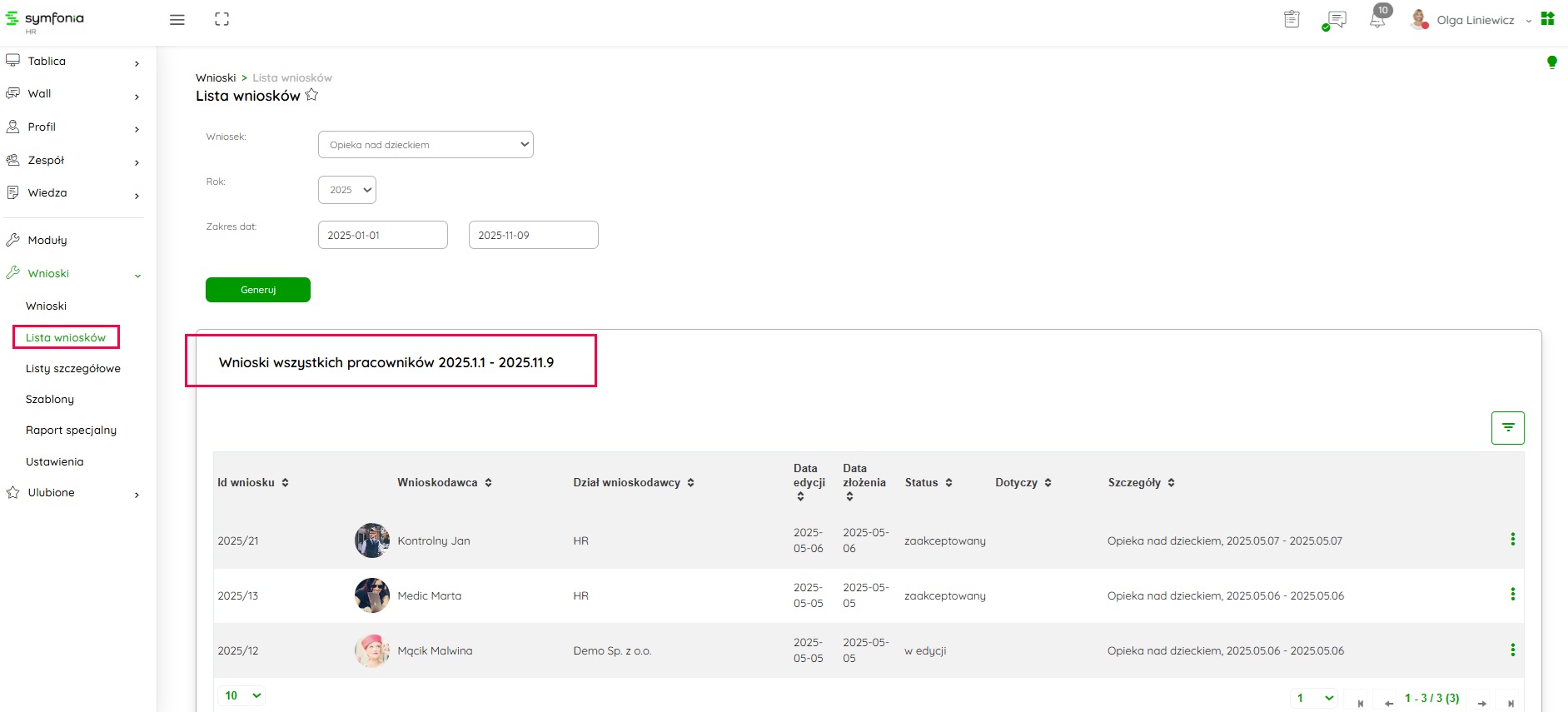Screen dimensions: 1568x712
Task: Add page to favorites with star icon
Action: 311,95
